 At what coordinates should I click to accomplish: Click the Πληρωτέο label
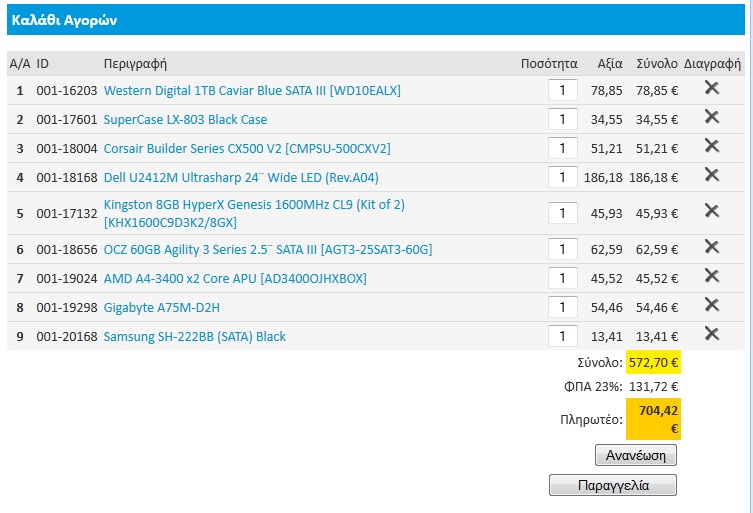[x=591, y=420]
